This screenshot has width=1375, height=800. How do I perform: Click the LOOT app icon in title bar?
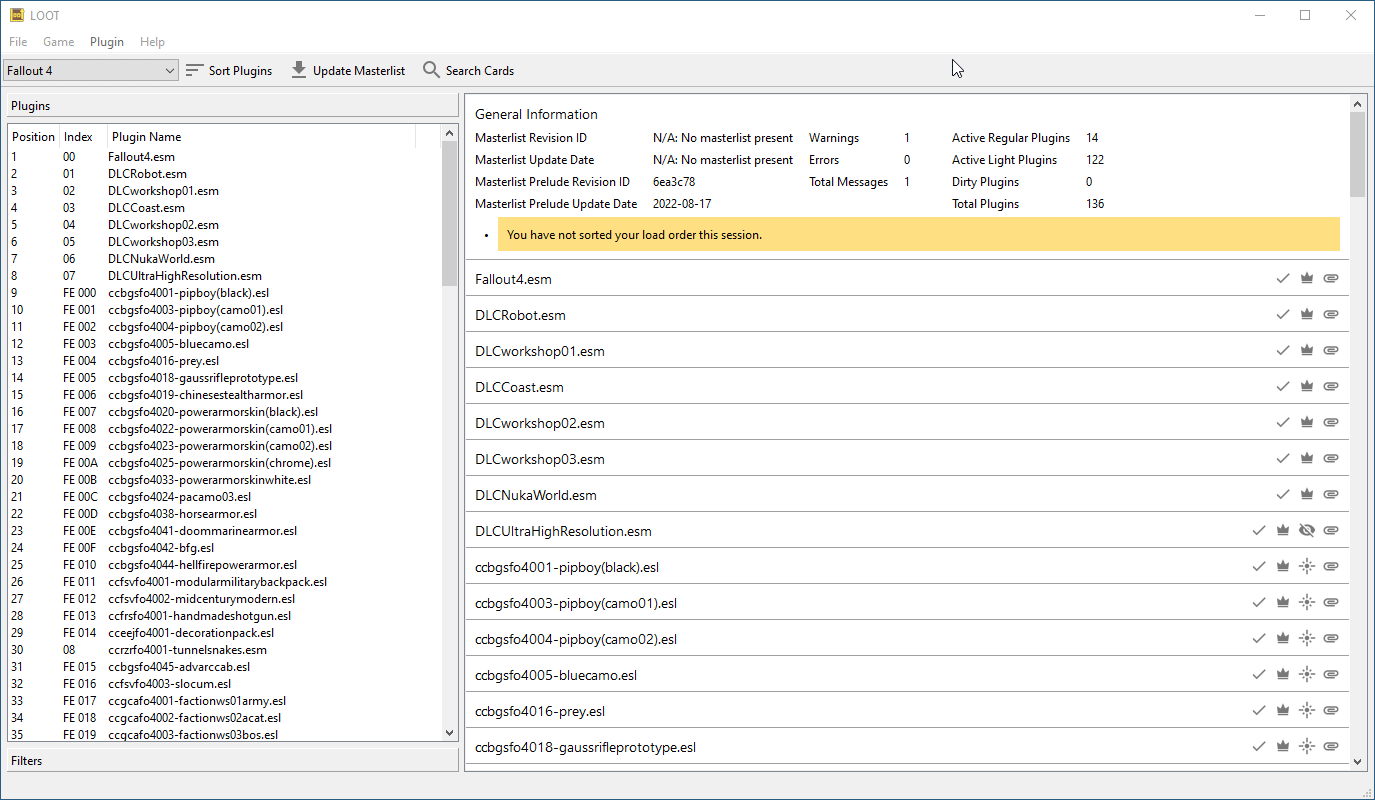(17, 15)
